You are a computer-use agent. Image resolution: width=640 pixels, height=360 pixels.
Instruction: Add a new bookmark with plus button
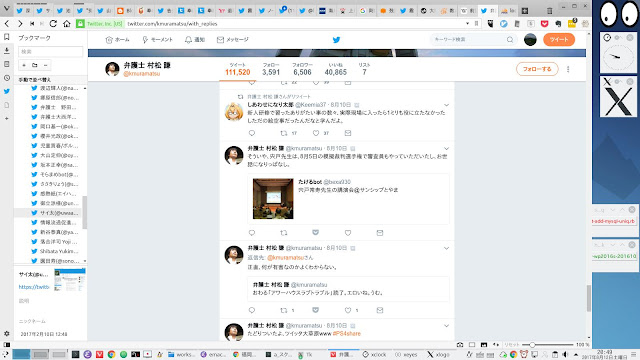point(24,65)
